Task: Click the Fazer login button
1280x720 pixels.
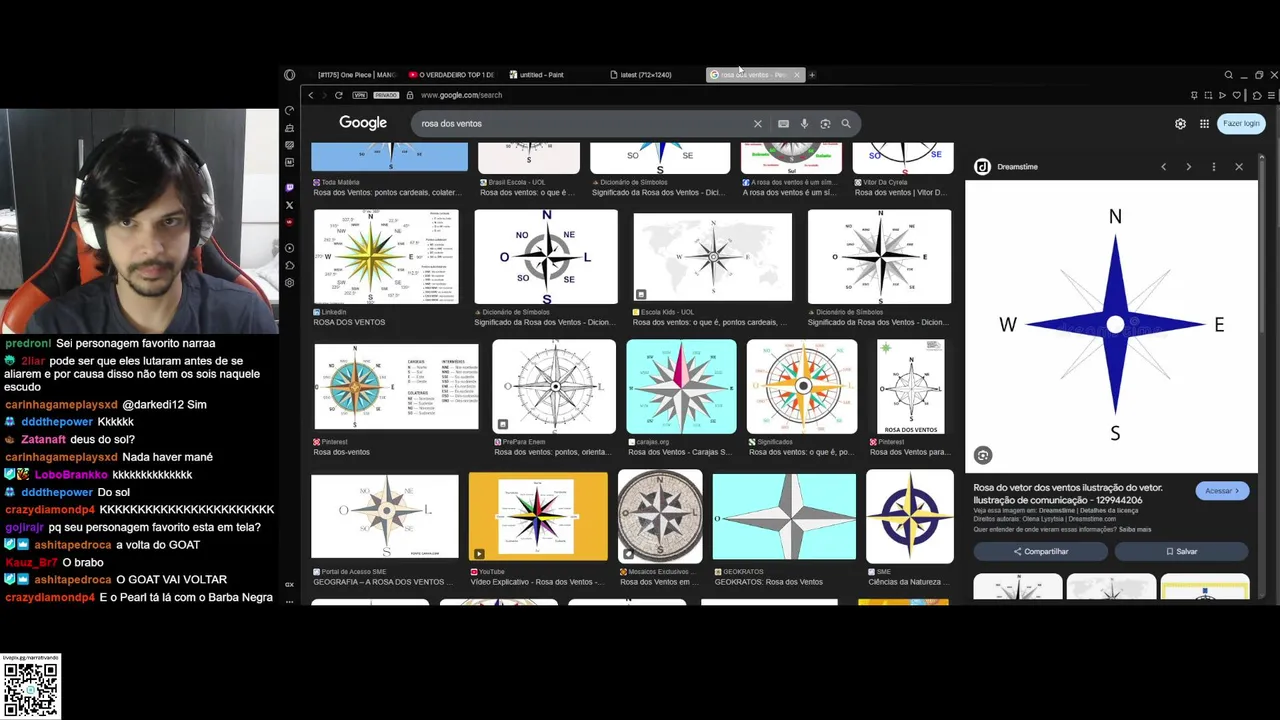Action: tap(1241, 124)
